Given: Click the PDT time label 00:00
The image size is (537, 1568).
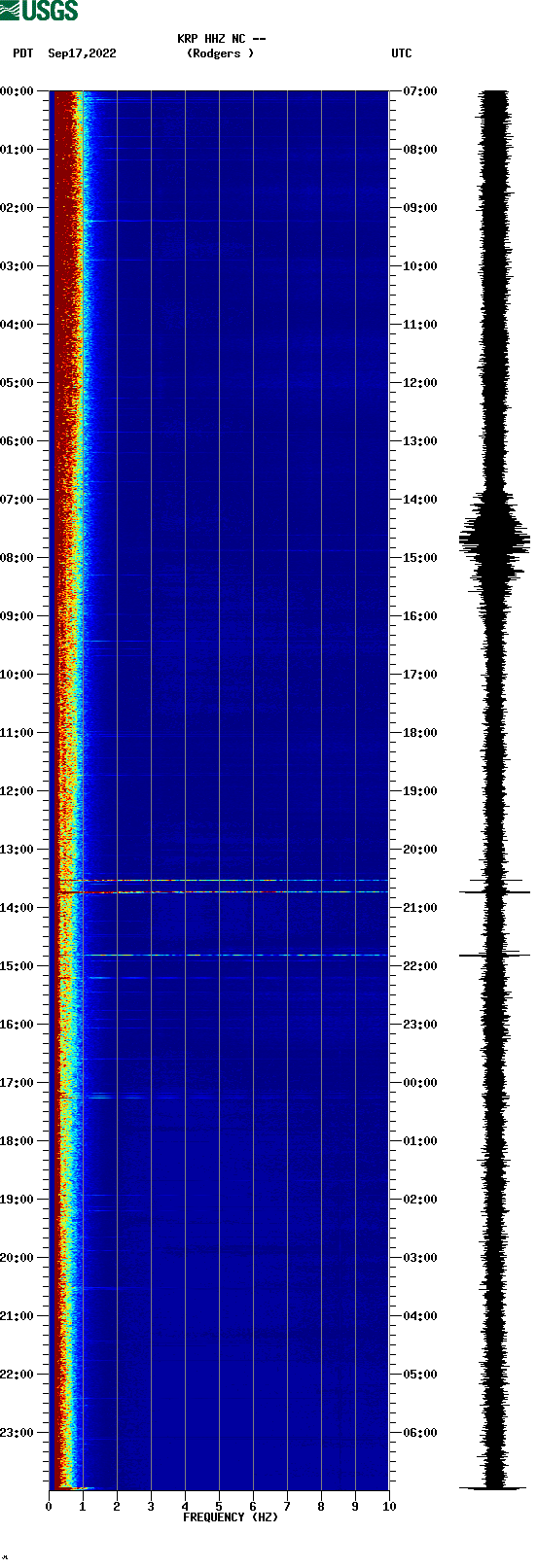Looking at the screenshot, I should (x=17, y=91).
